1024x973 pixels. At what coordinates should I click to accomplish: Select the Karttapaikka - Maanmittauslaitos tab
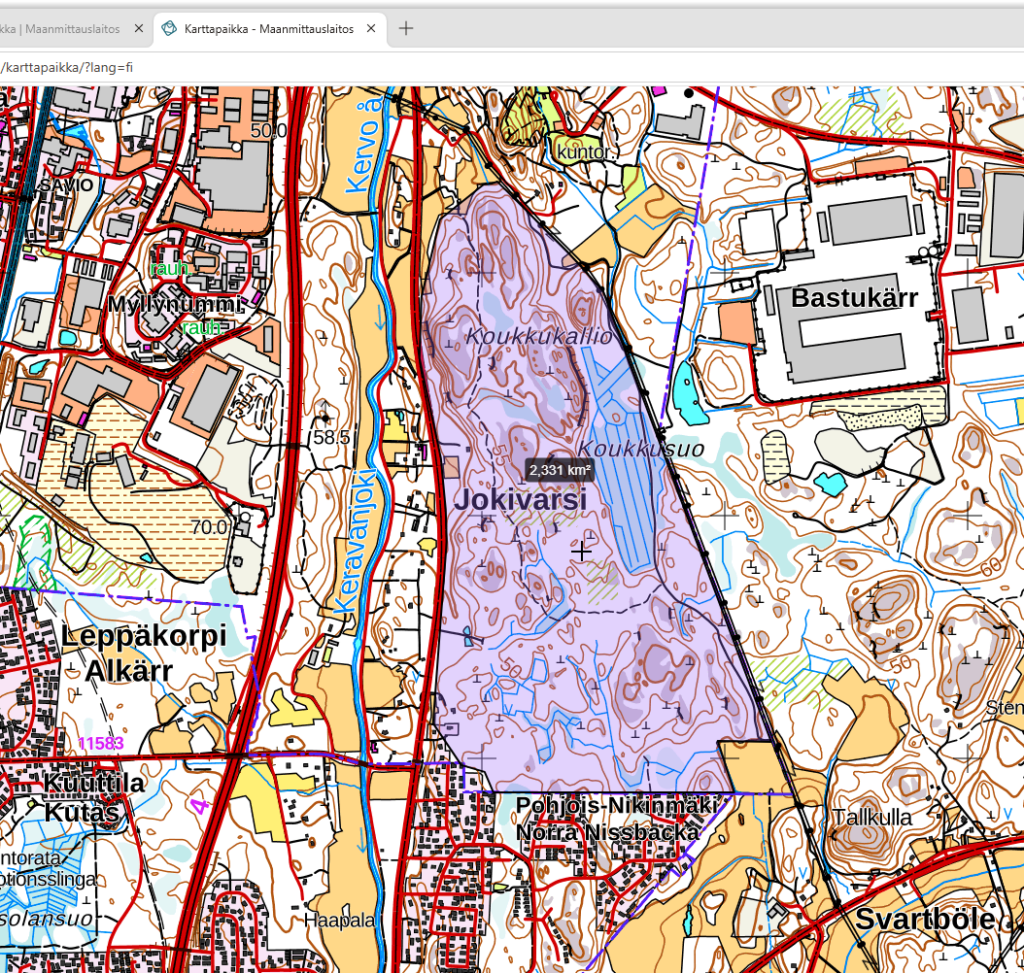point(268,29)
